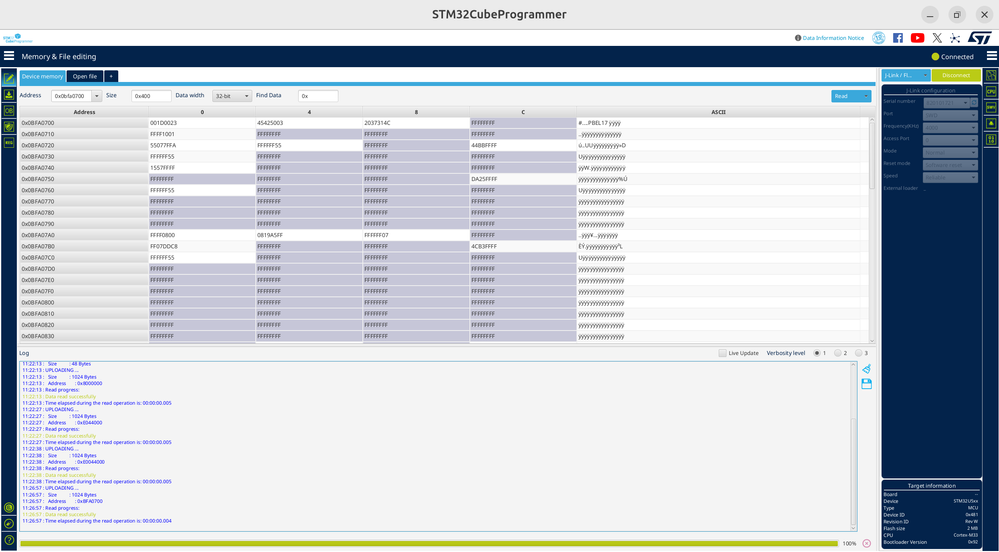This screenshot has width=999, height=552.
Task: Click the ST community network icon
Action: 954,38
